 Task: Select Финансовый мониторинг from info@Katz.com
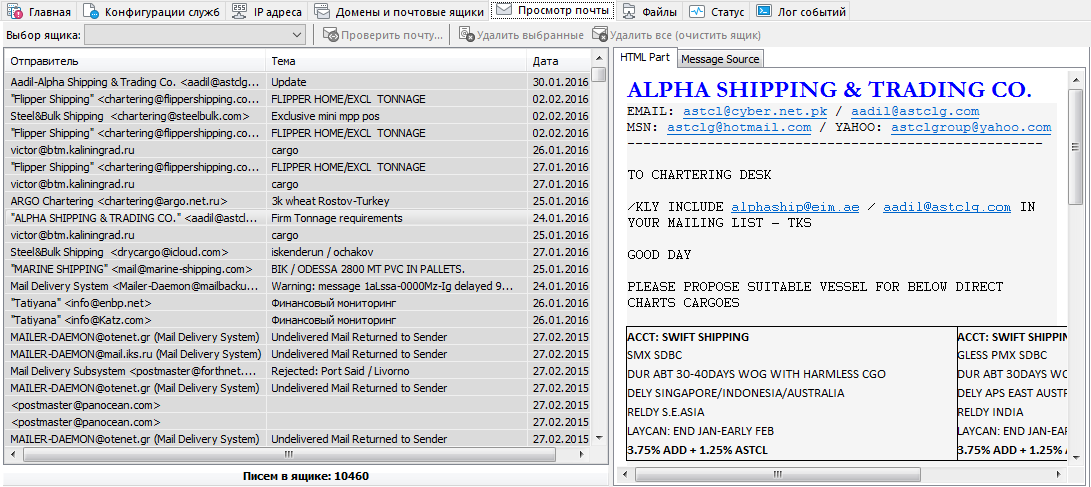[x=298, y=320]
